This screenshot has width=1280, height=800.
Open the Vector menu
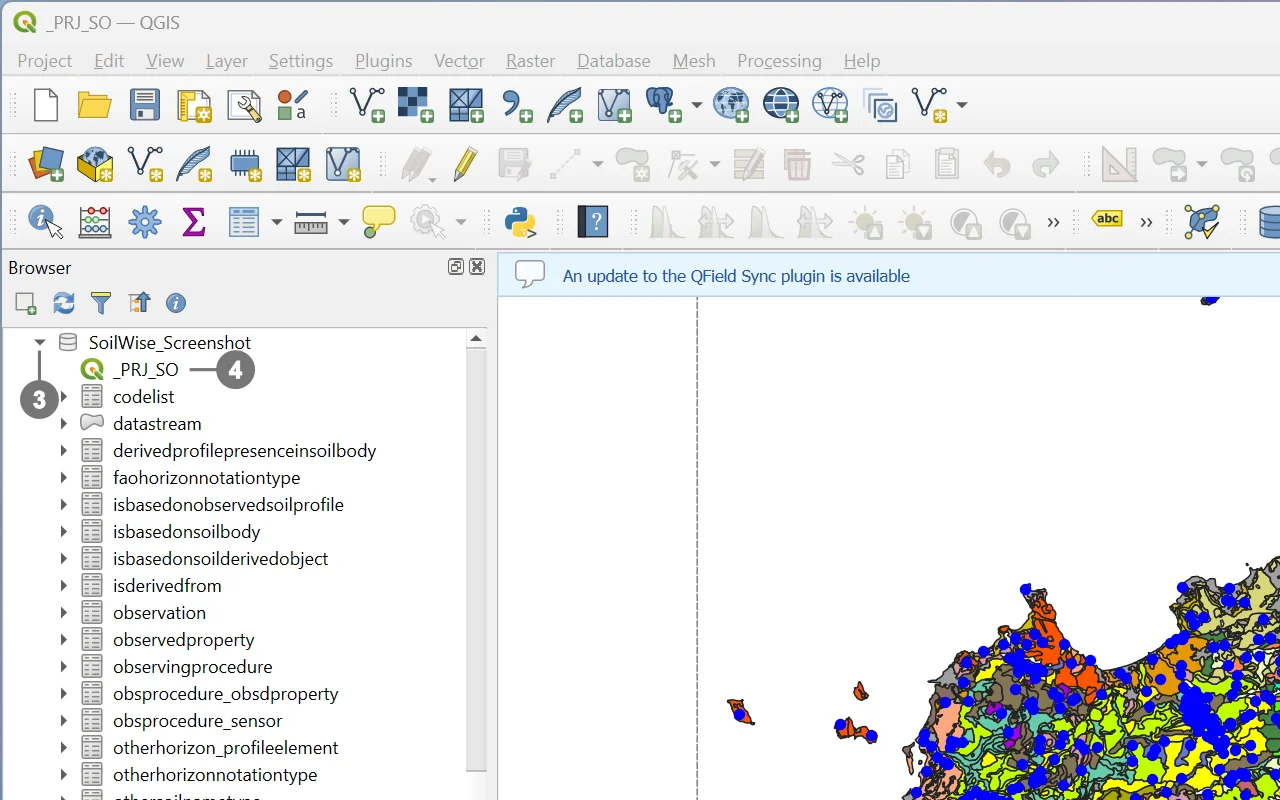[459, 61]
